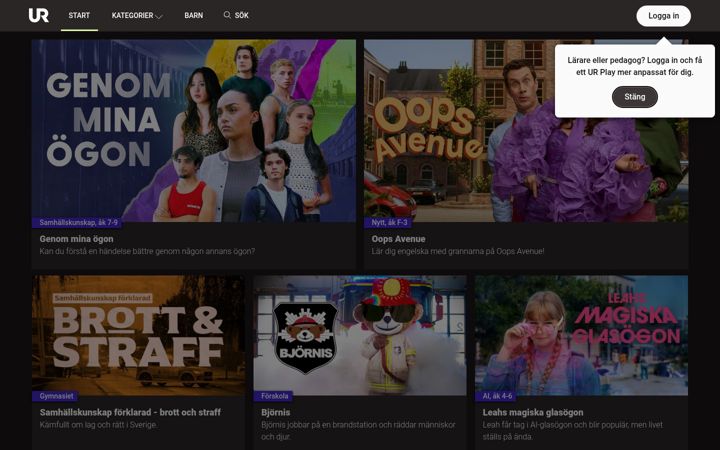Viewport: 720px width, 450px height.
Task: Open the UR logo home link
Action: (x=39, y=15)
